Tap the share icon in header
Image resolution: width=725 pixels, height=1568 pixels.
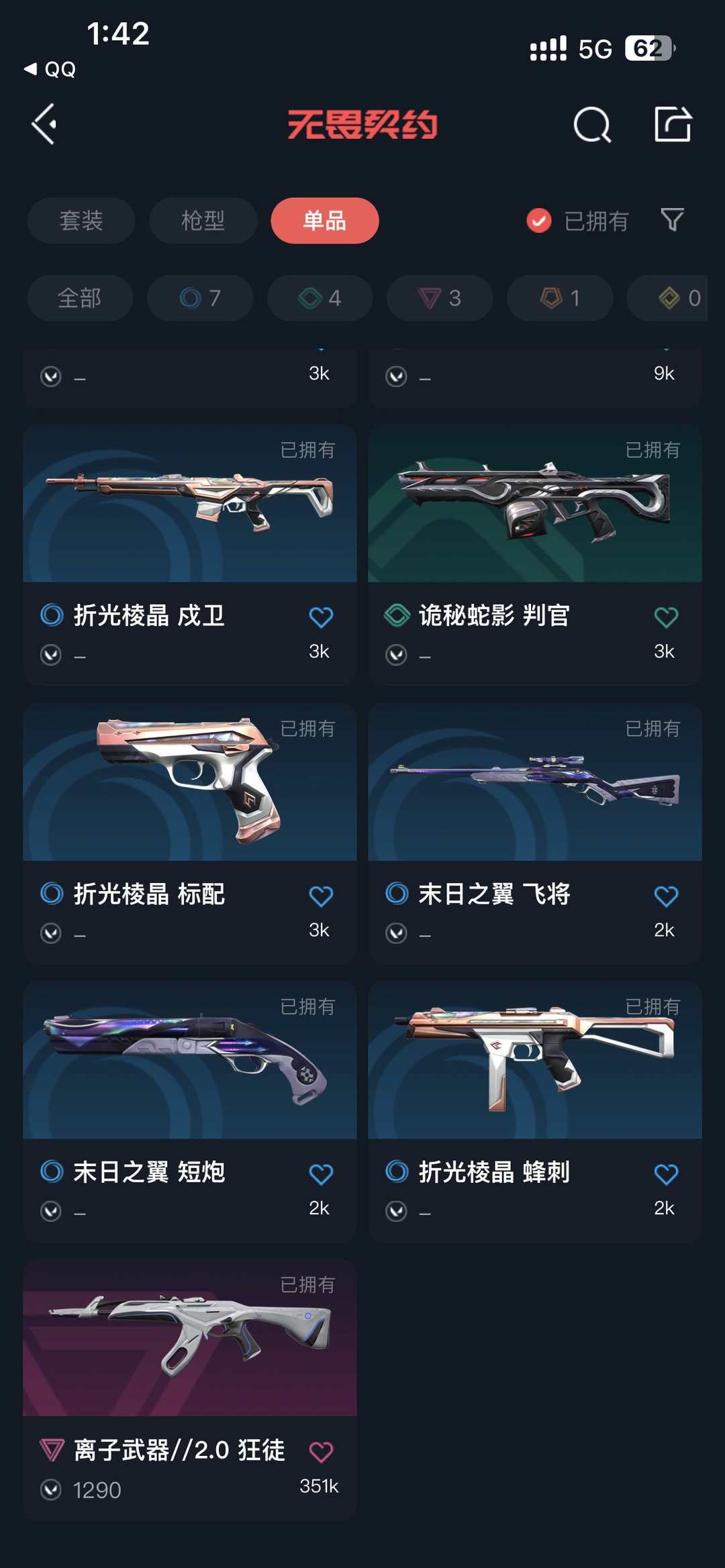click(673, 123)
